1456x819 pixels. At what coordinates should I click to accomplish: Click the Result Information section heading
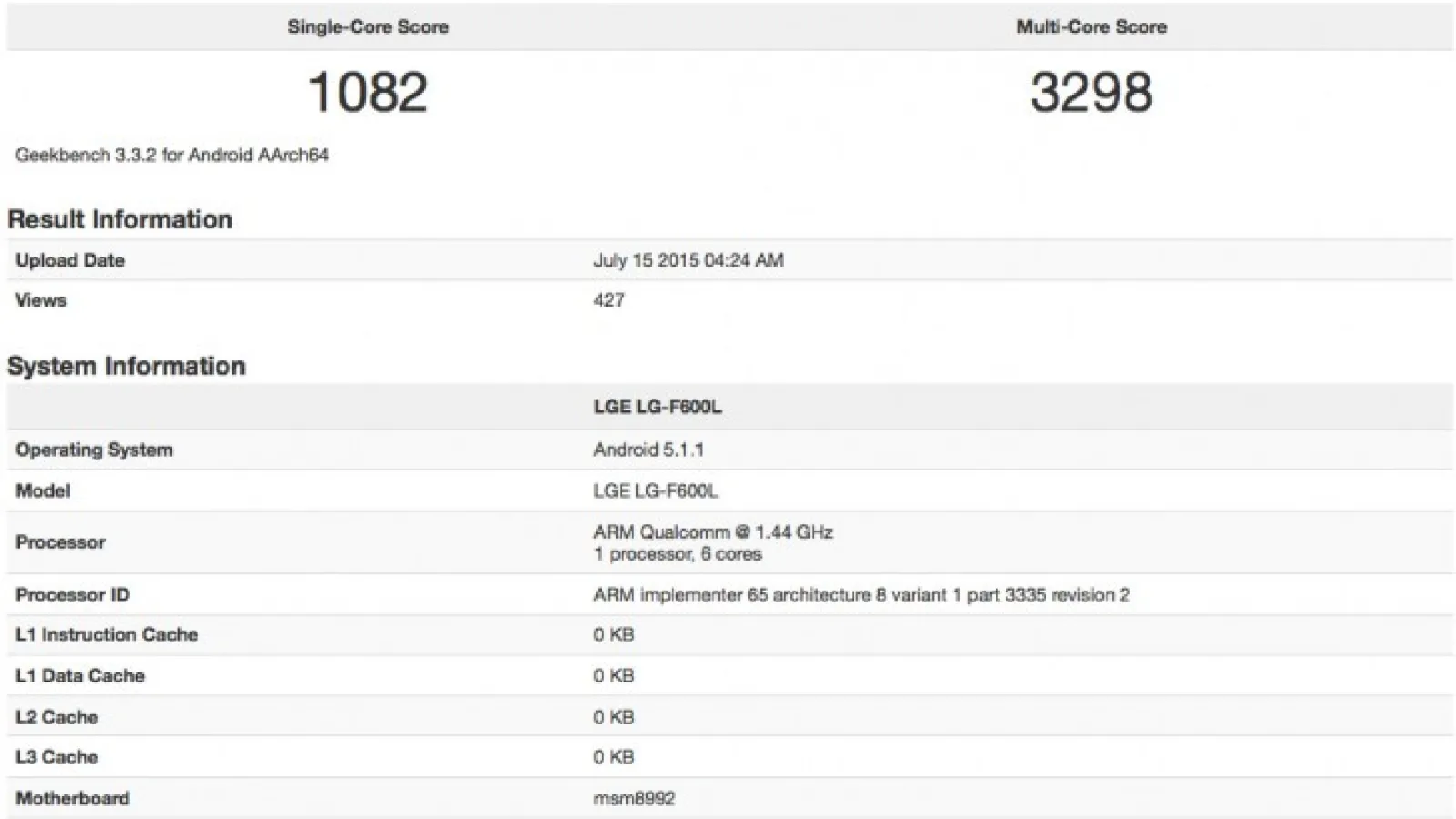pyautogui.click(x=120, y=219)
